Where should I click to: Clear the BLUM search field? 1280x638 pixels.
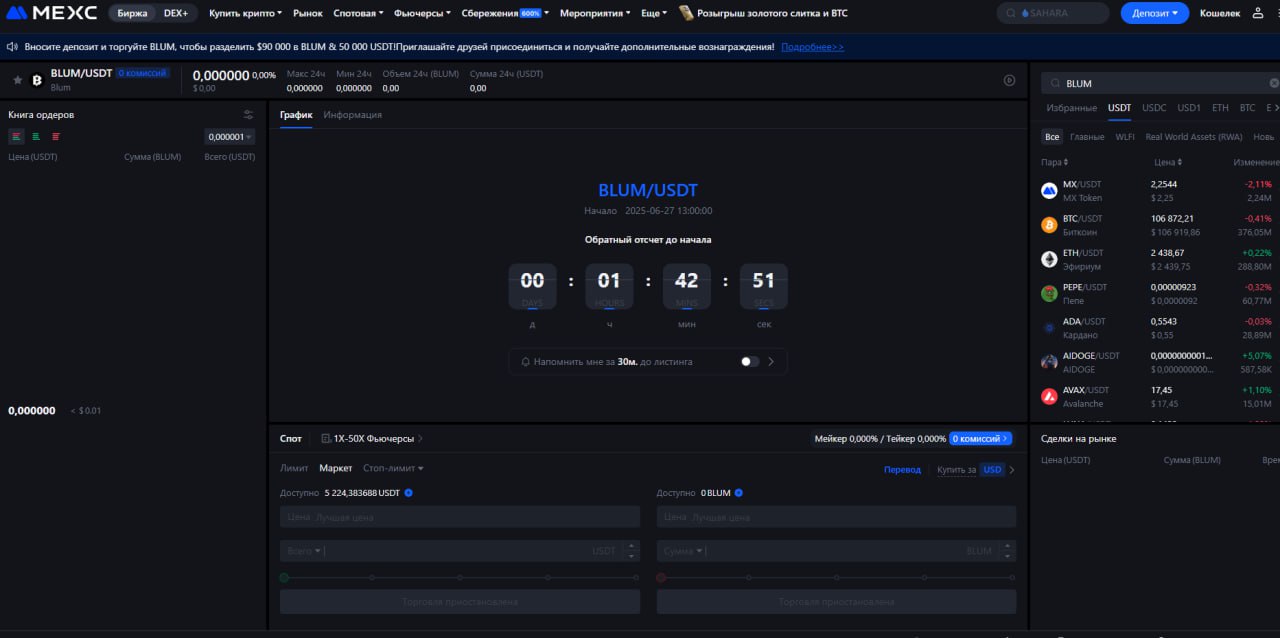(x=1274, y=84)
